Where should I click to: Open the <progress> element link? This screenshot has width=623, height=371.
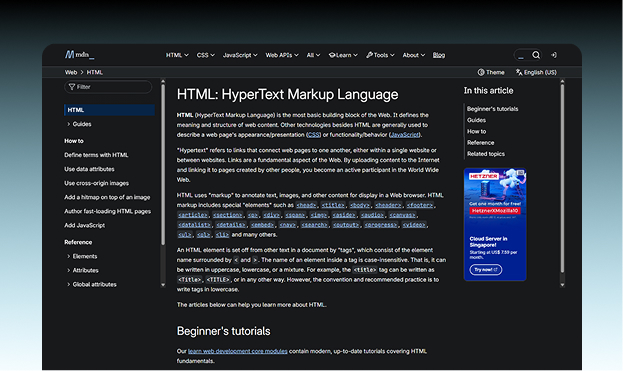click(381, 225)
